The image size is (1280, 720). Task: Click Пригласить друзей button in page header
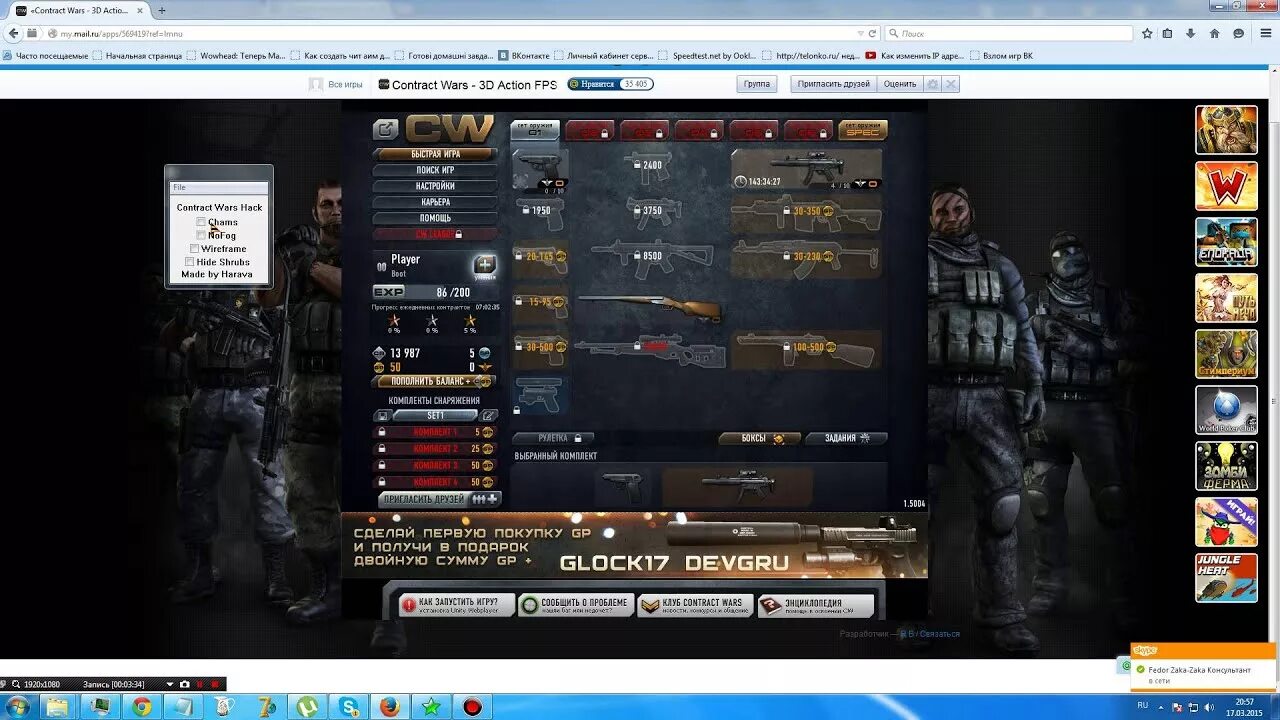tap(834, 84)
